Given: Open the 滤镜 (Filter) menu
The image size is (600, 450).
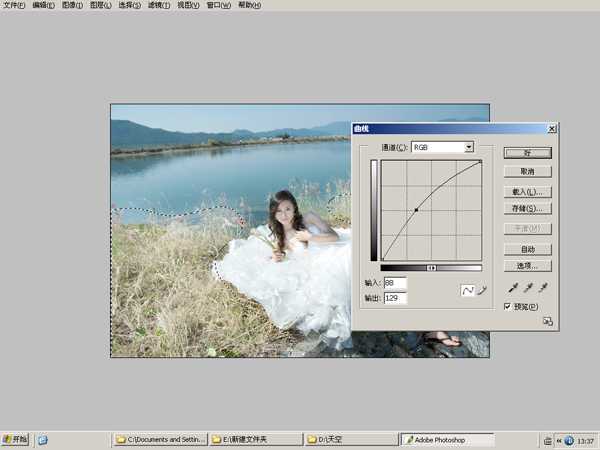Looking at the screenshot, I should (159, 5).
